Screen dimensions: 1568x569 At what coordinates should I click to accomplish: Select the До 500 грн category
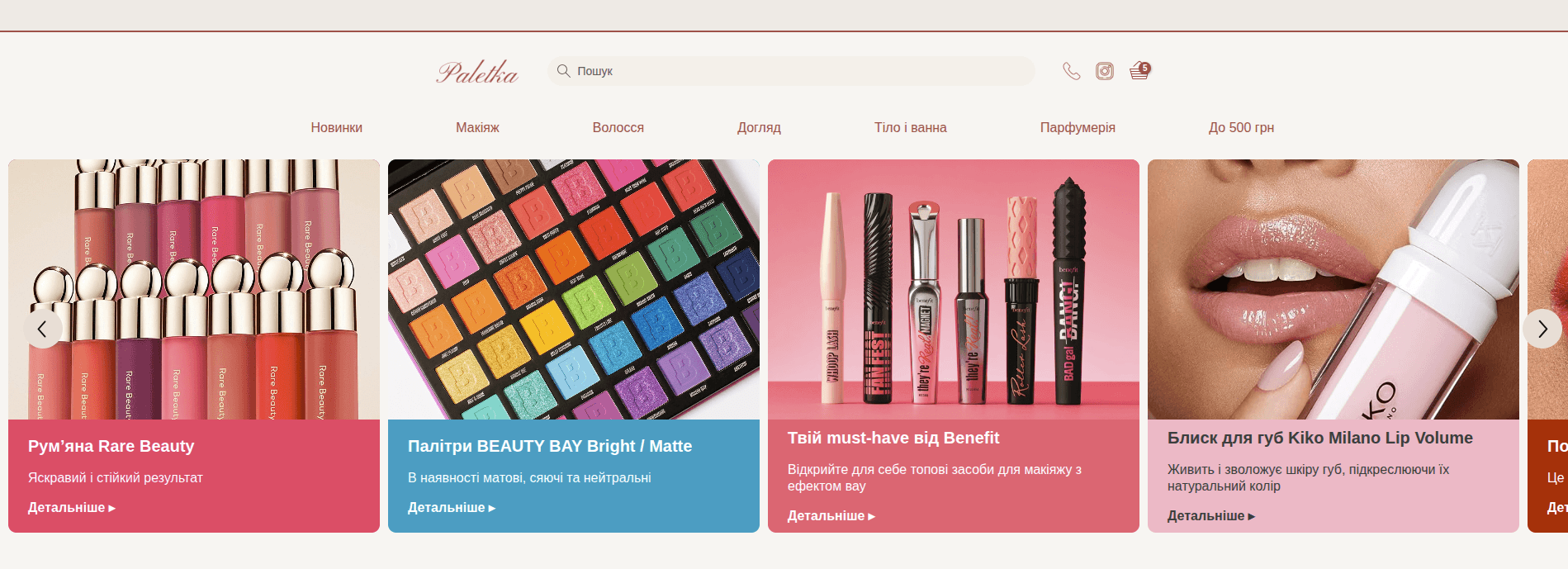click(1241, 127)
